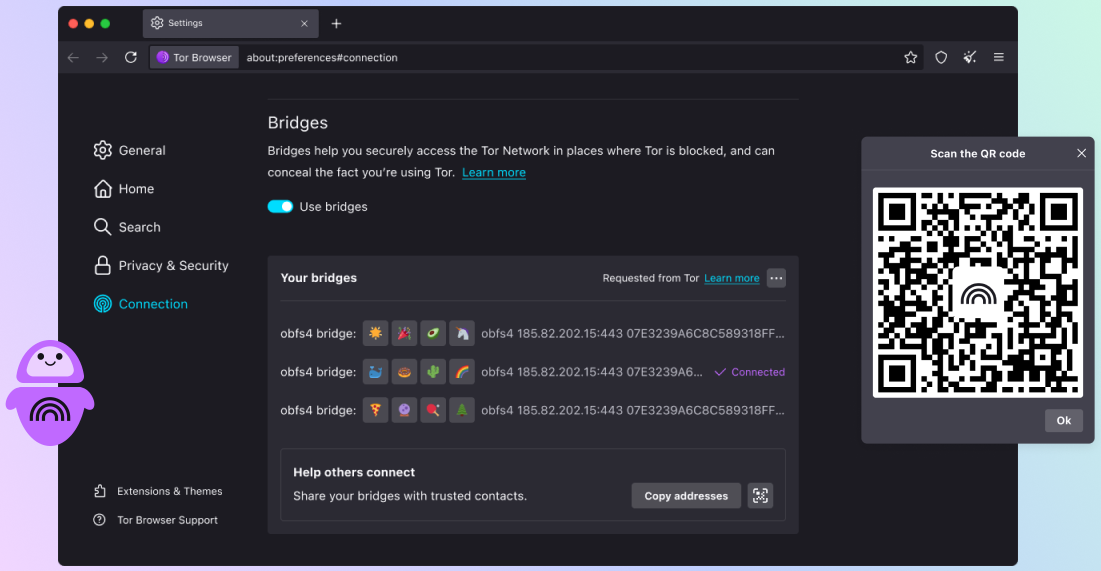Open the hamburger application menu

point(998,58)
